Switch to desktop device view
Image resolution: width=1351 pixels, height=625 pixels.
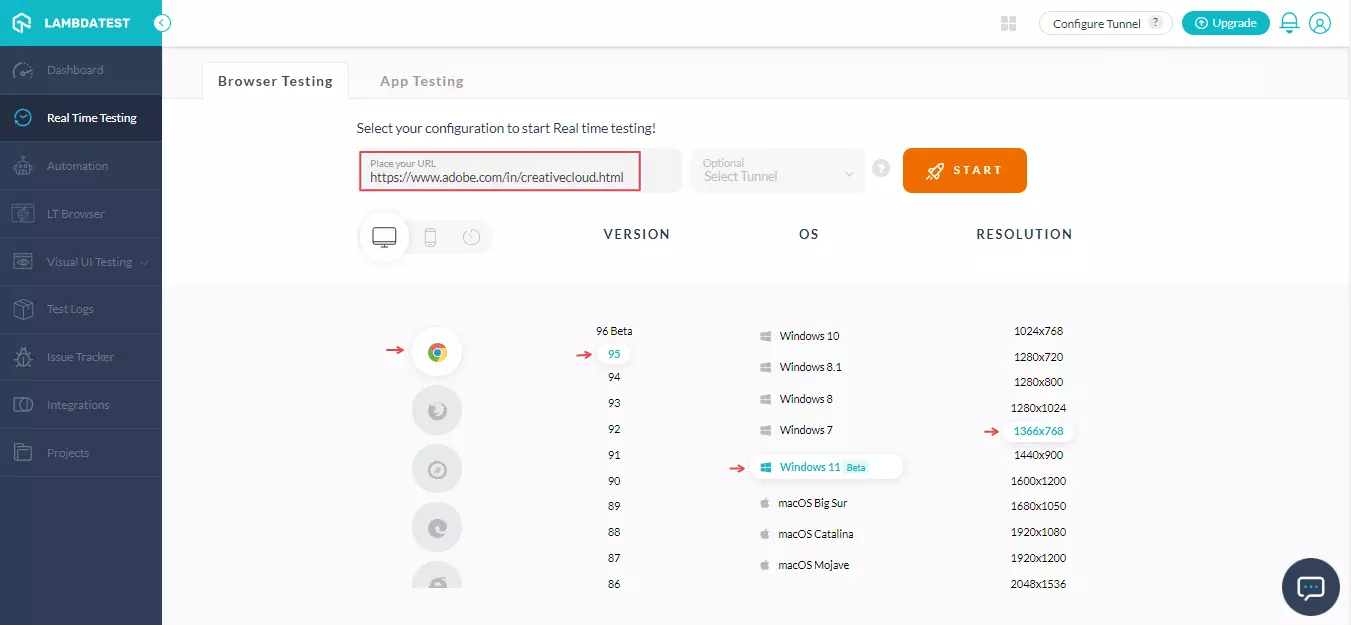tap(384, 237)
